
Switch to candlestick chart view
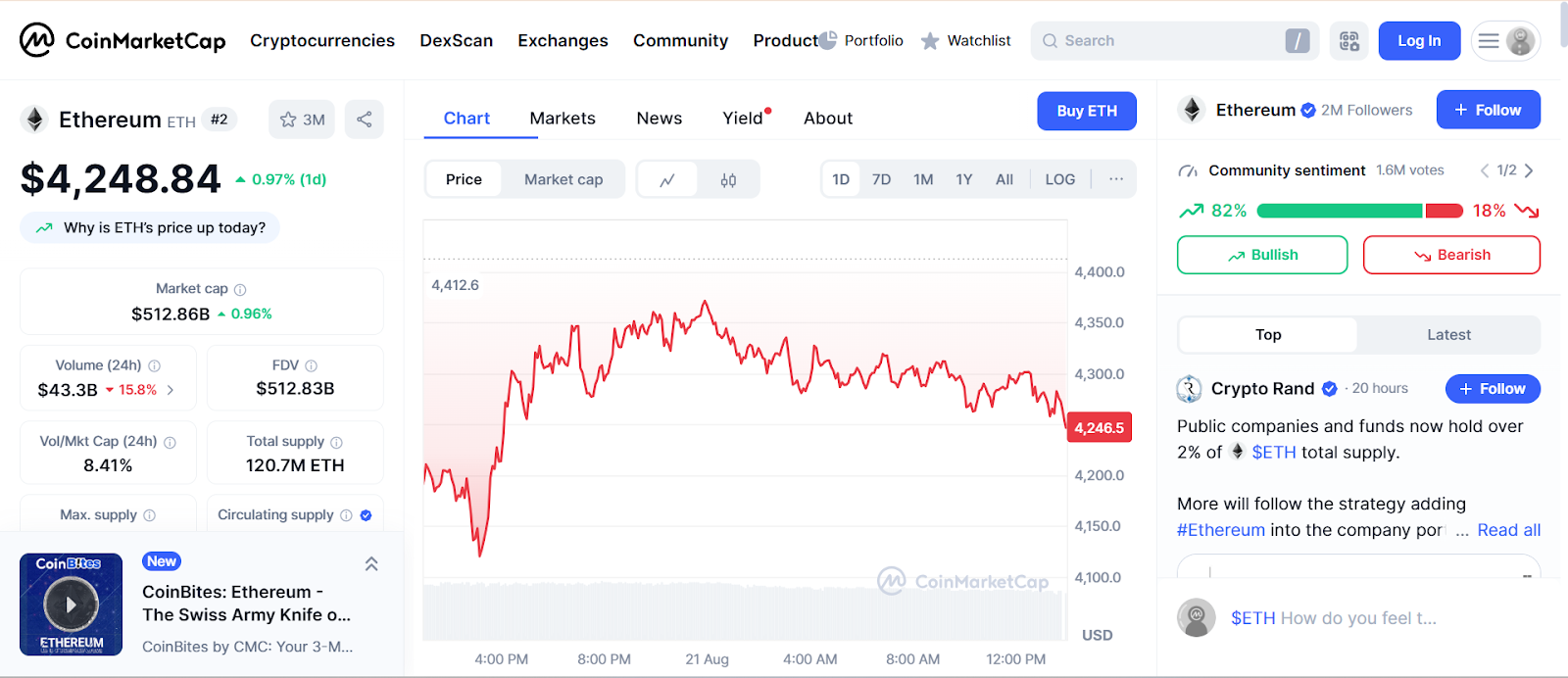pyautogui.click(x=728, y=179)
